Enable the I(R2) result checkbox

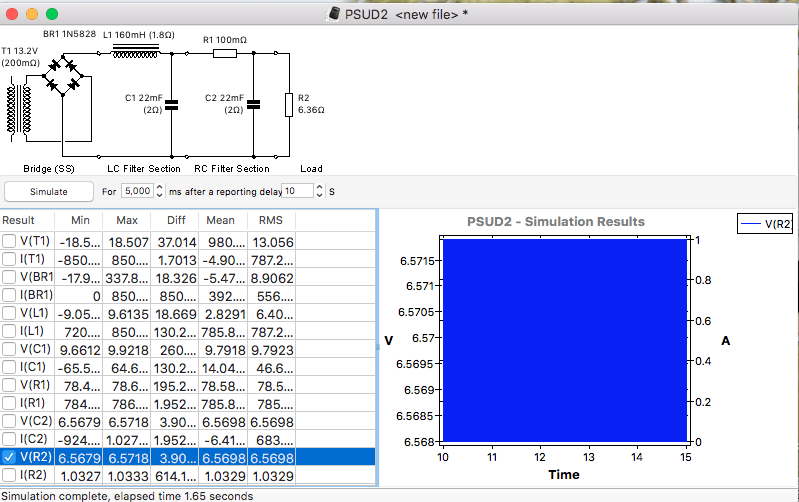[x=9, y=475]
